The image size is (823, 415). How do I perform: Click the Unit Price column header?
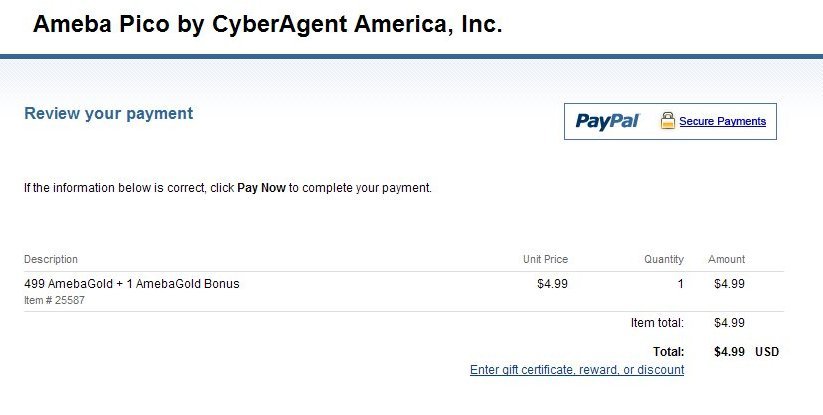point(545,259)
